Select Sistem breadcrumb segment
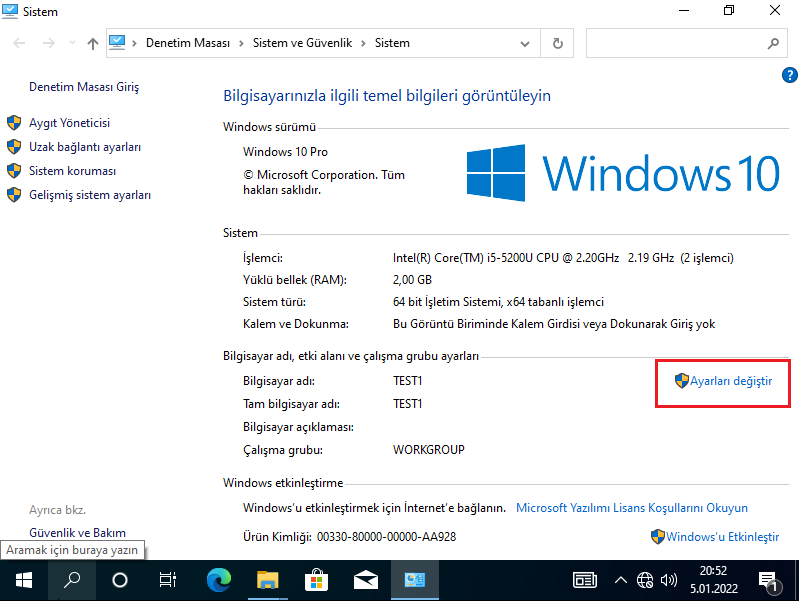Screen dimensions: 799x601 coord(392,43)
